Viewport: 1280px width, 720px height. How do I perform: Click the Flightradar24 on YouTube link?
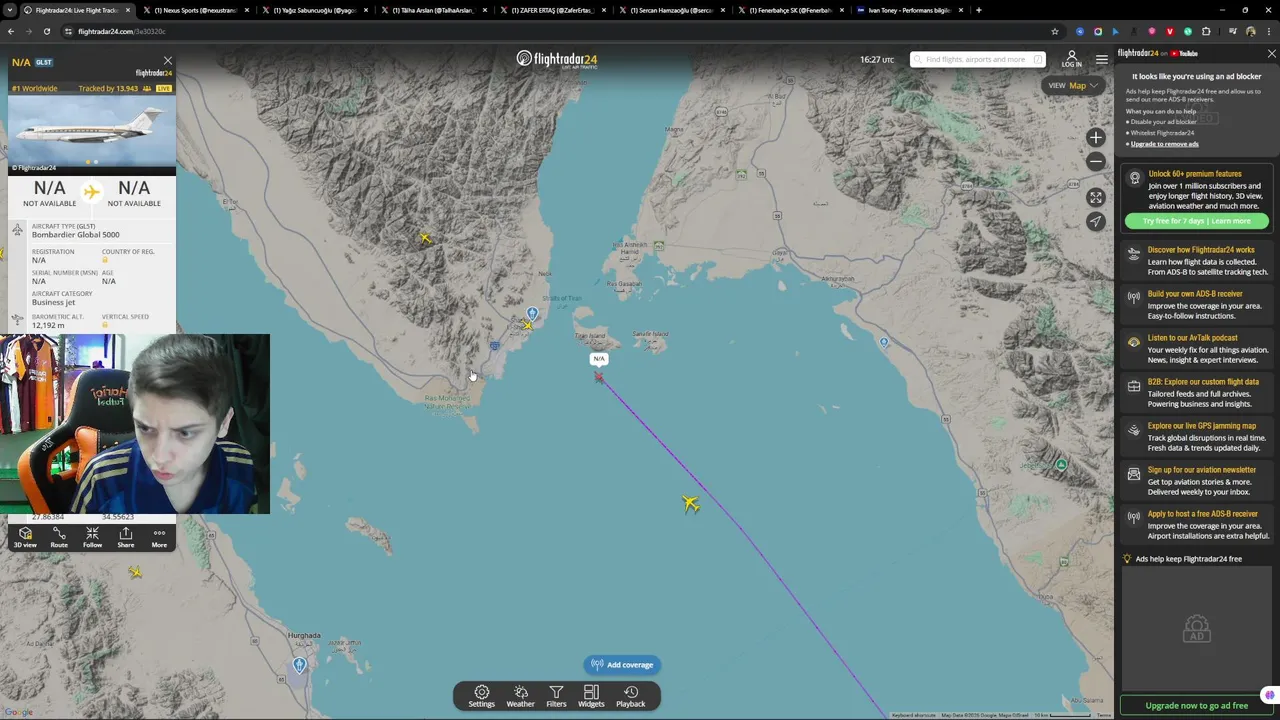point(1158,54)
